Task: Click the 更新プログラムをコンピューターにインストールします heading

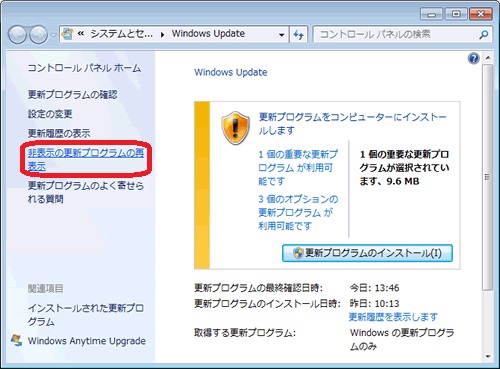Action: click(x=352, y=123)
